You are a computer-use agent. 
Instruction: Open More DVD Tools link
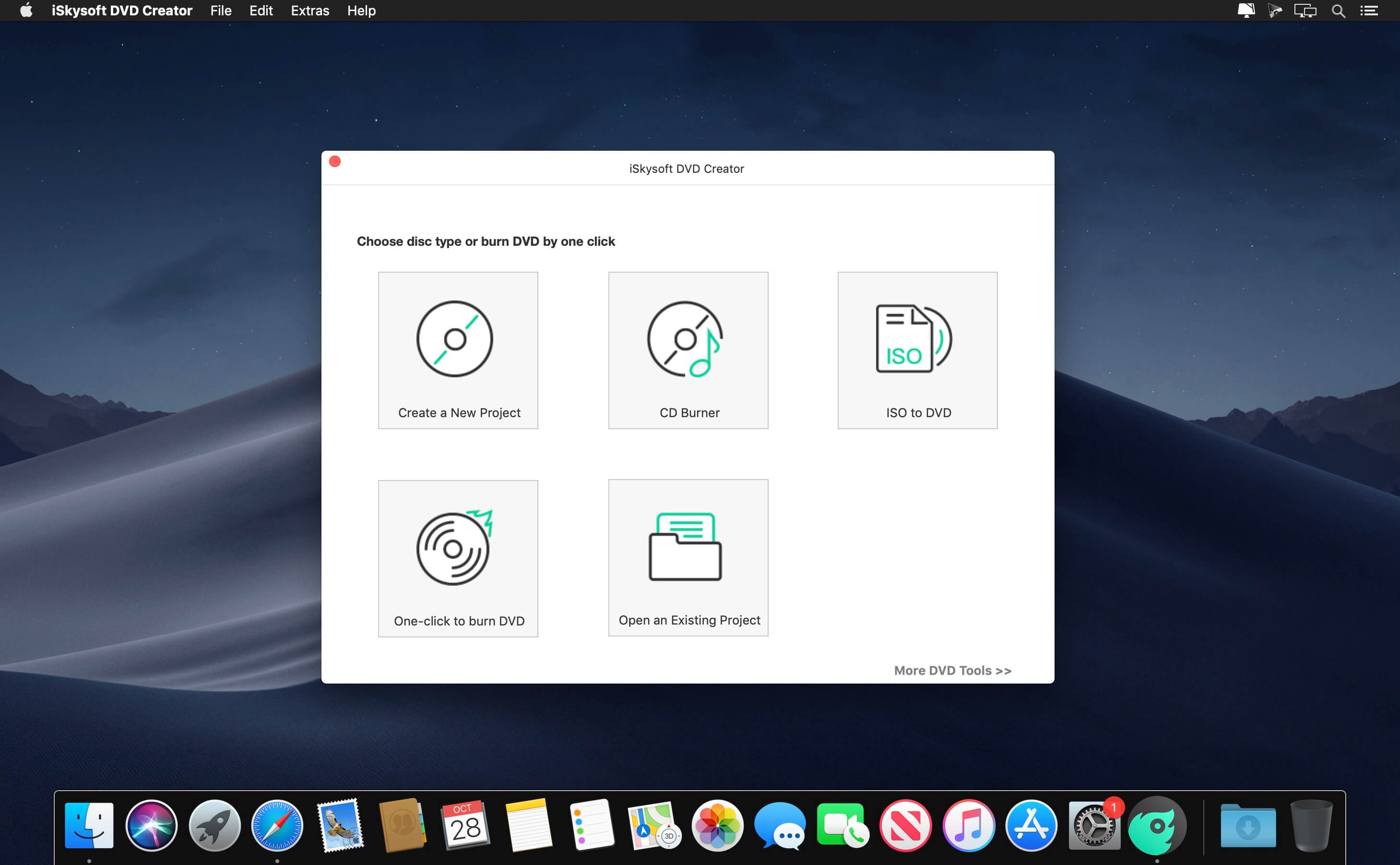(952, 671)
